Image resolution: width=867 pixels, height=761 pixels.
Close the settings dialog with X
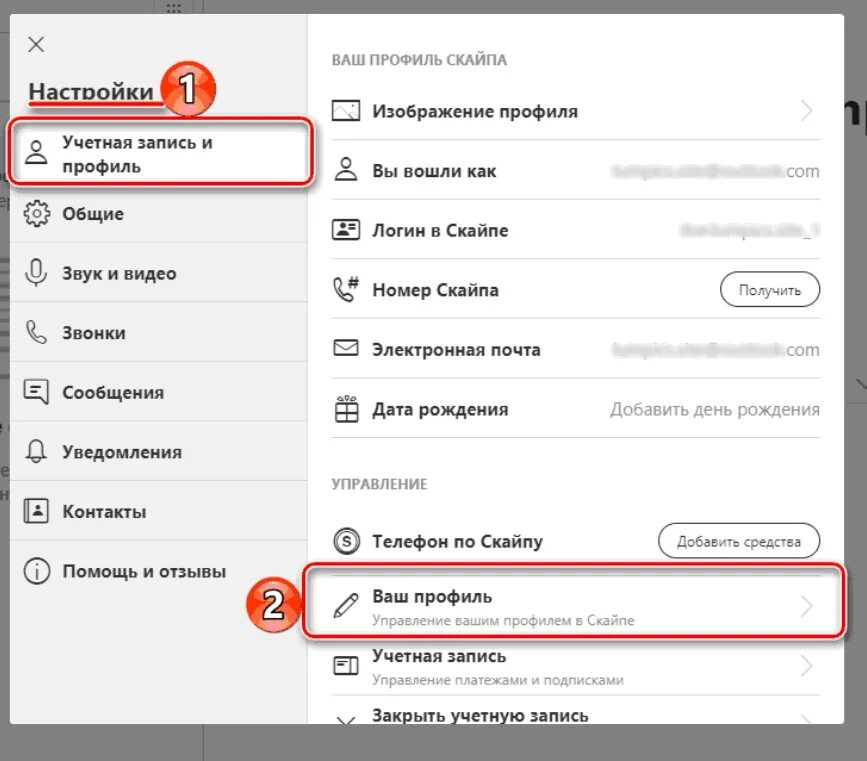36,44
